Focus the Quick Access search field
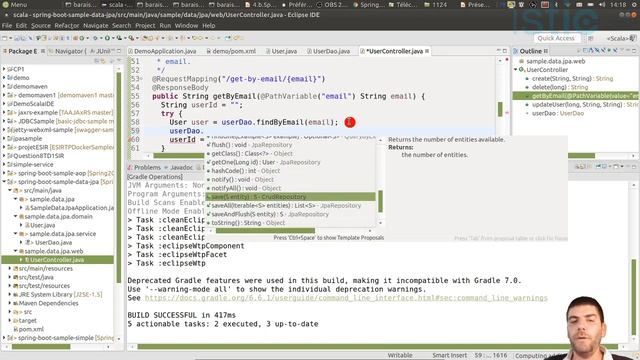The width and height of the screenshot is (640, 360). 556,38
